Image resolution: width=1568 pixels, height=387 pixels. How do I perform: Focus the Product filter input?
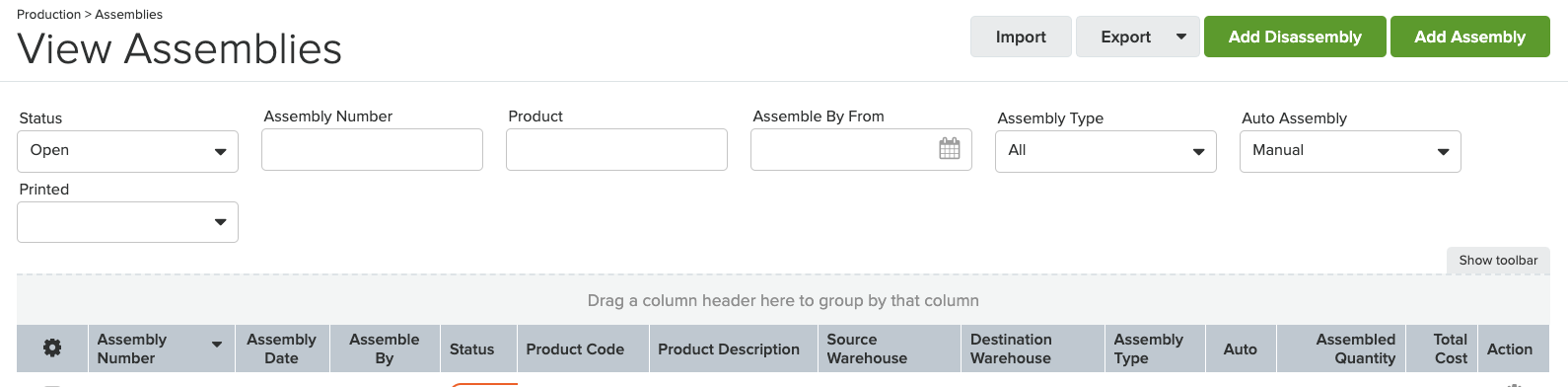[616, 149]
